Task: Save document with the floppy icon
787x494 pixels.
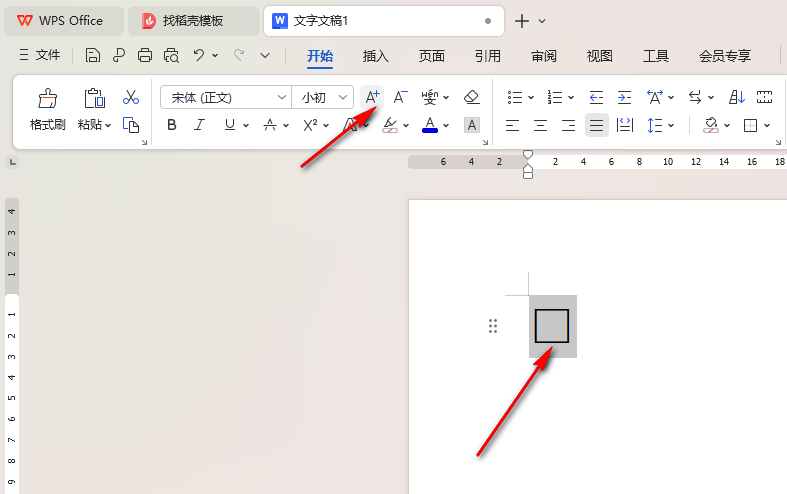Action: (92, 55)
